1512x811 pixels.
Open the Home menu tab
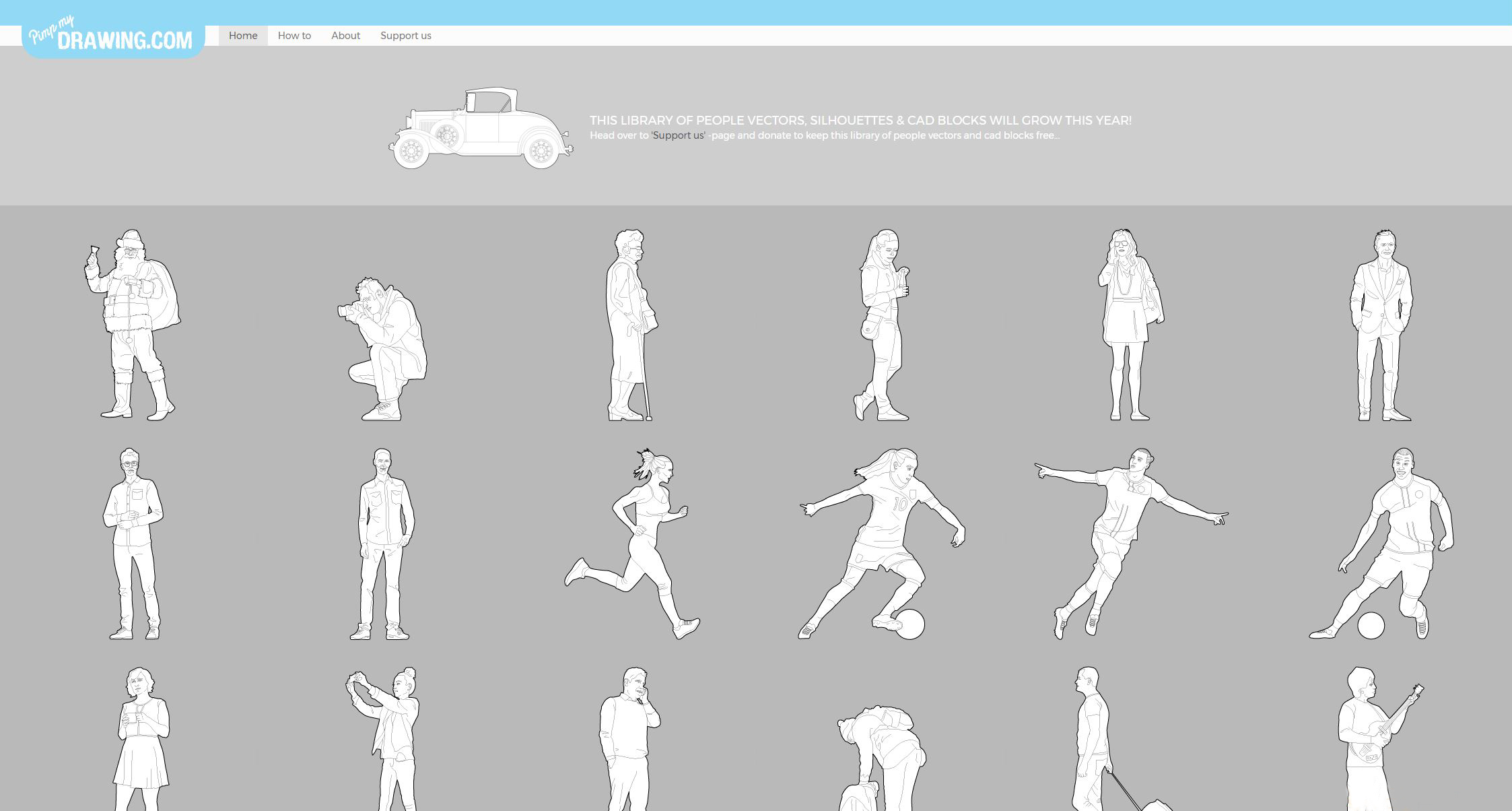(243, 36)
